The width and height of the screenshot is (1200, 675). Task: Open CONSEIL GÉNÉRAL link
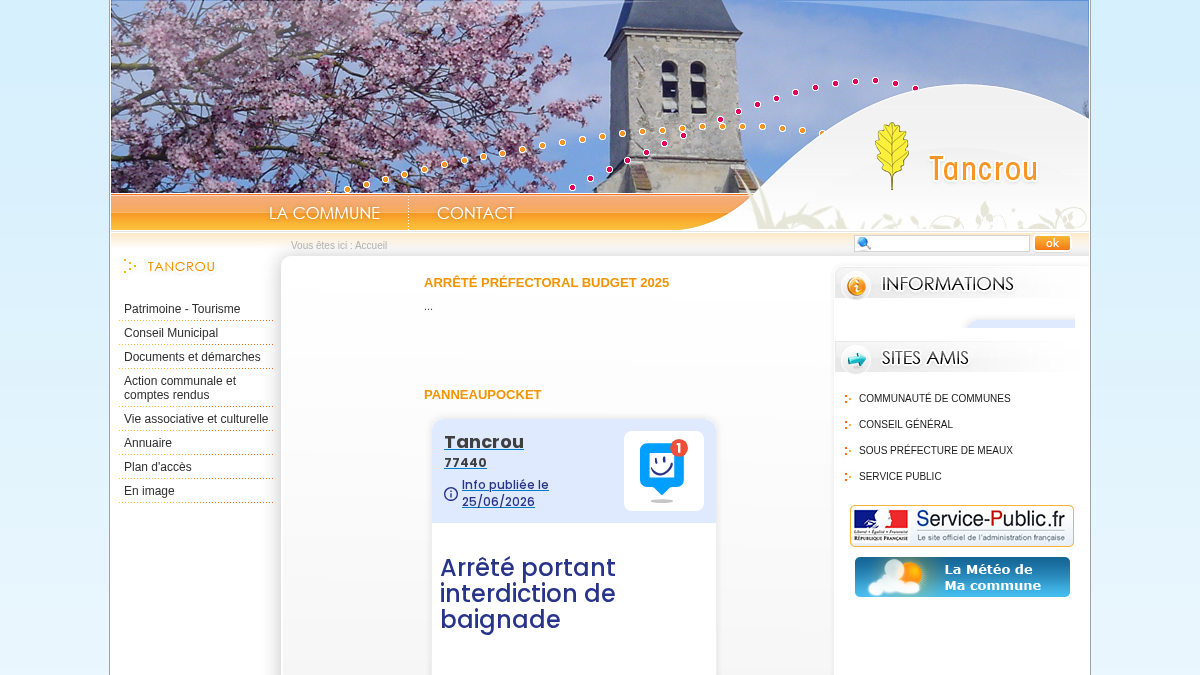pyautogui.click(x=906, y=425)
